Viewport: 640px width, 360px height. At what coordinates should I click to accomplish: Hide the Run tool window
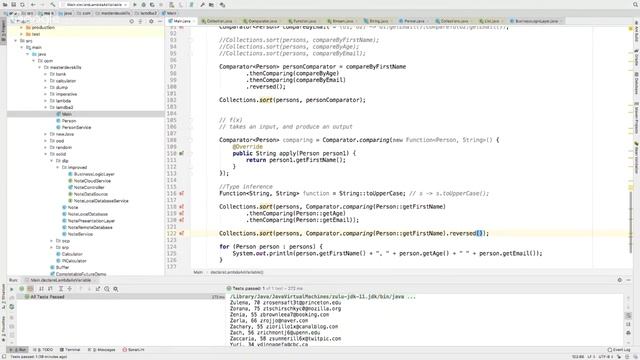click(x=629, y=280)
